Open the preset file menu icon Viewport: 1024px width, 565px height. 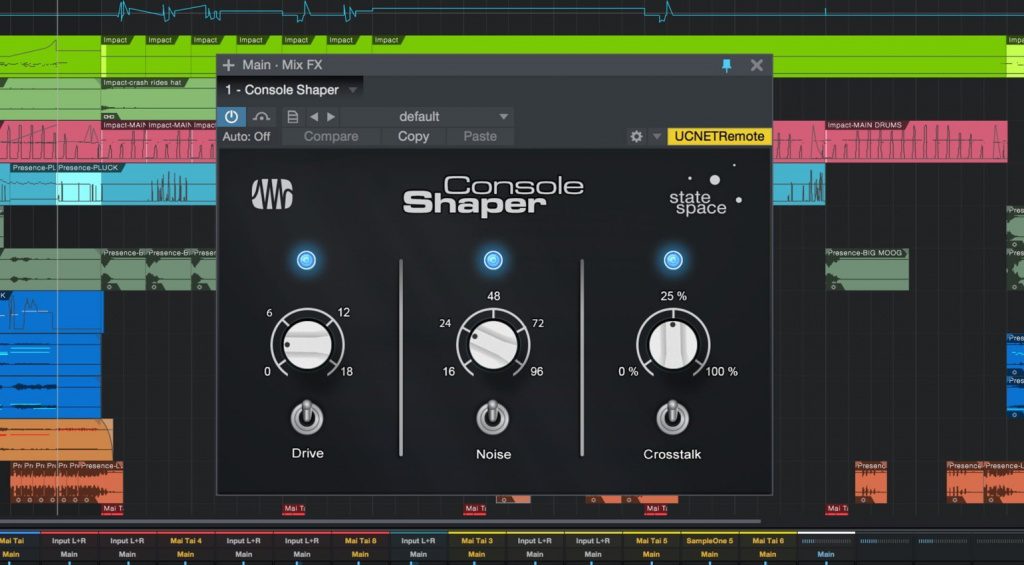[293, 117]
